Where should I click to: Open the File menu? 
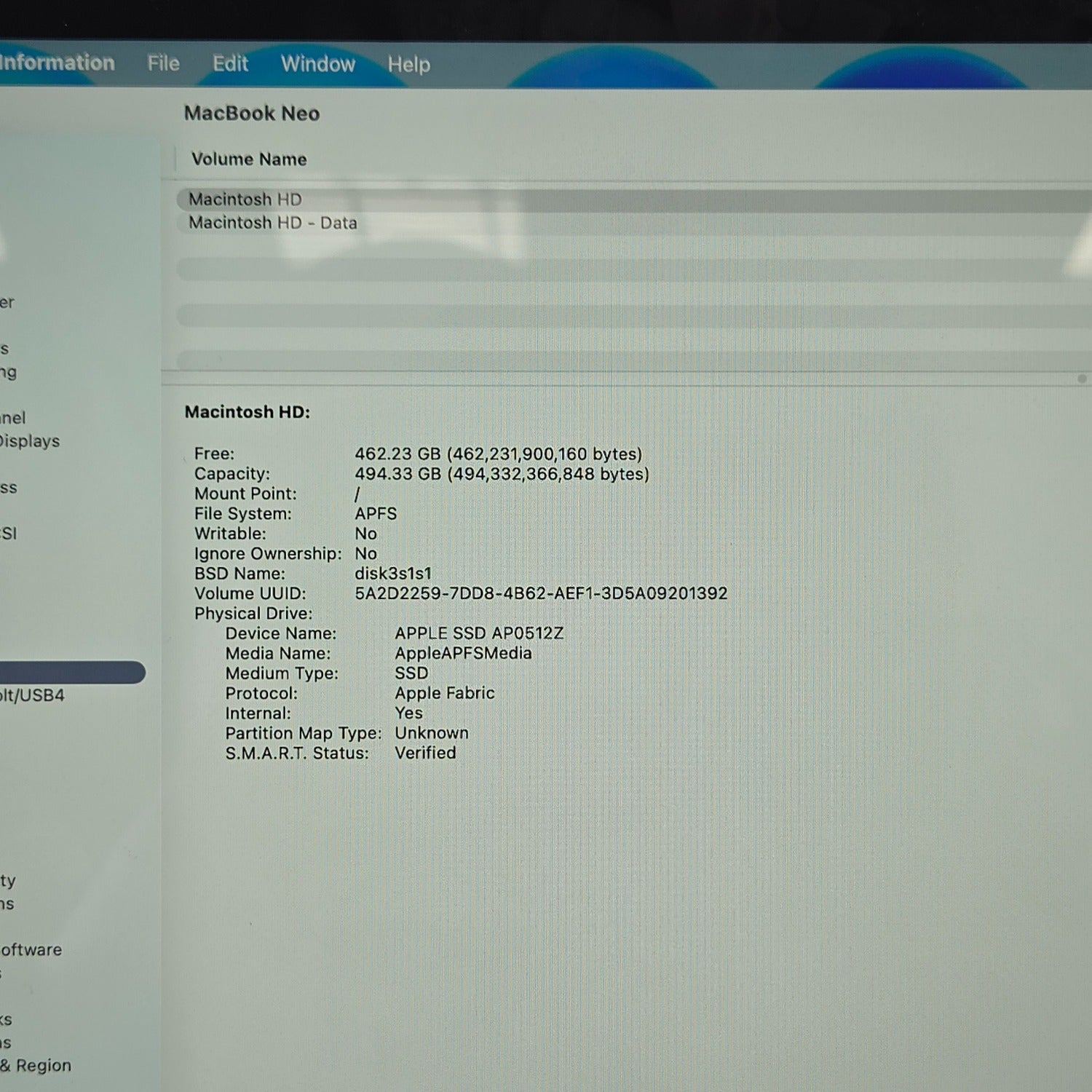pos(163,63)
